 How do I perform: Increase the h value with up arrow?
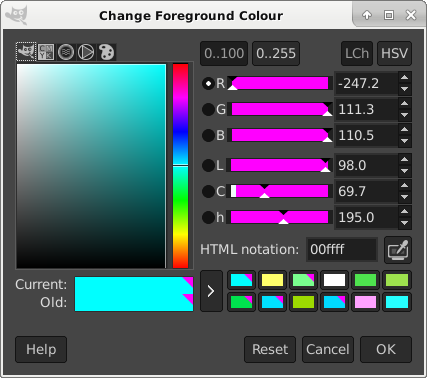(x=405, y=212)
